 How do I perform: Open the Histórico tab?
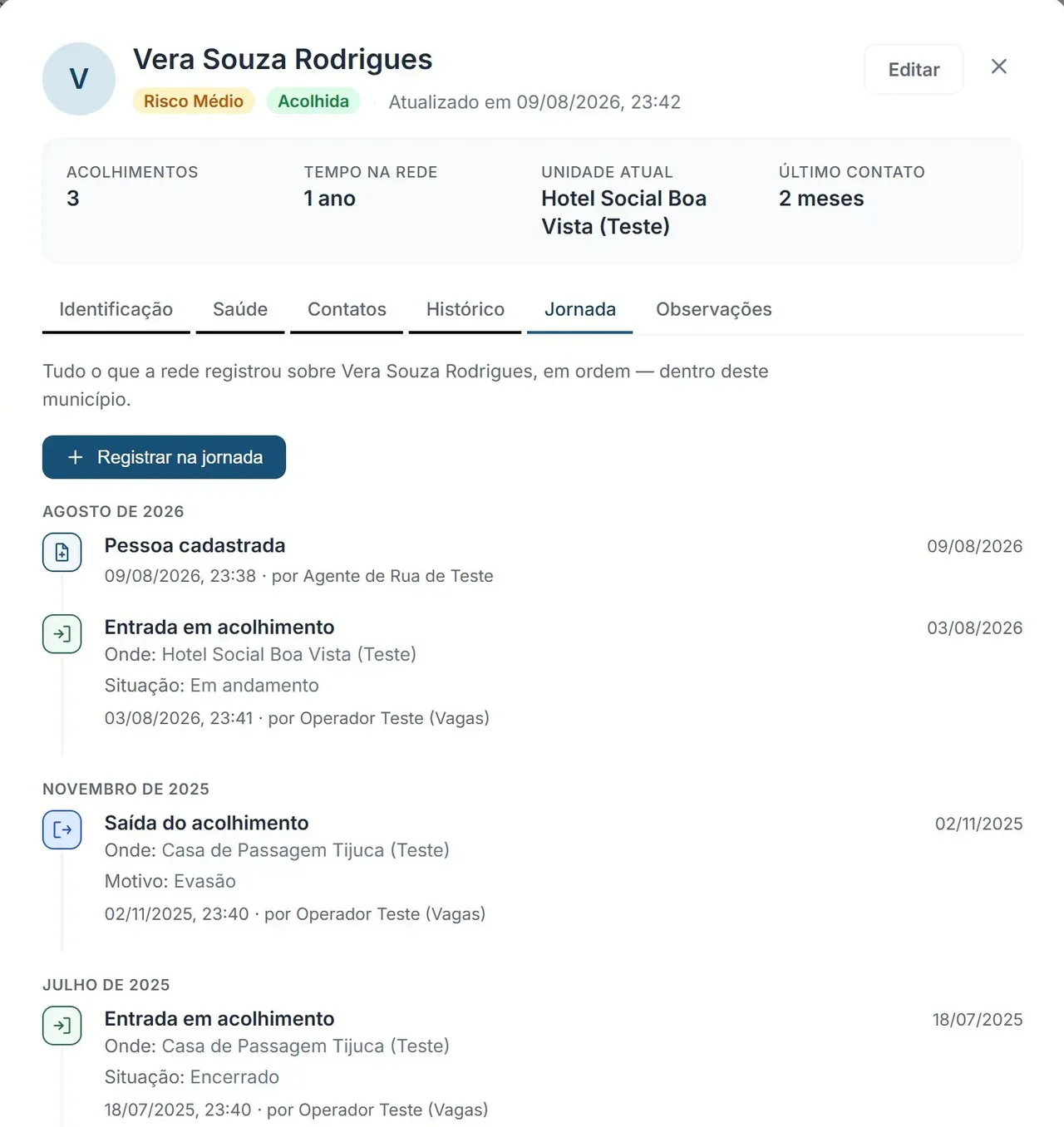(x=465, y=309)
